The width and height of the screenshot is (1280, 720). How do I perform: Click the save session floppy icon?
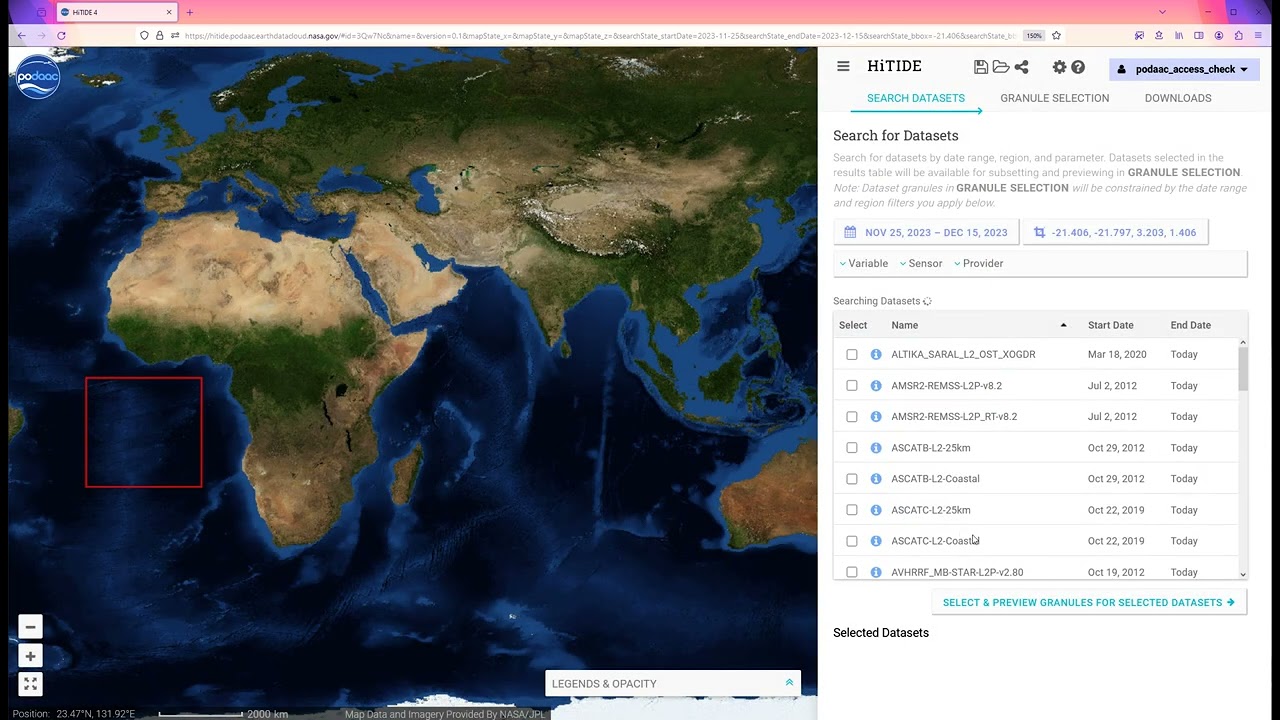981,67
